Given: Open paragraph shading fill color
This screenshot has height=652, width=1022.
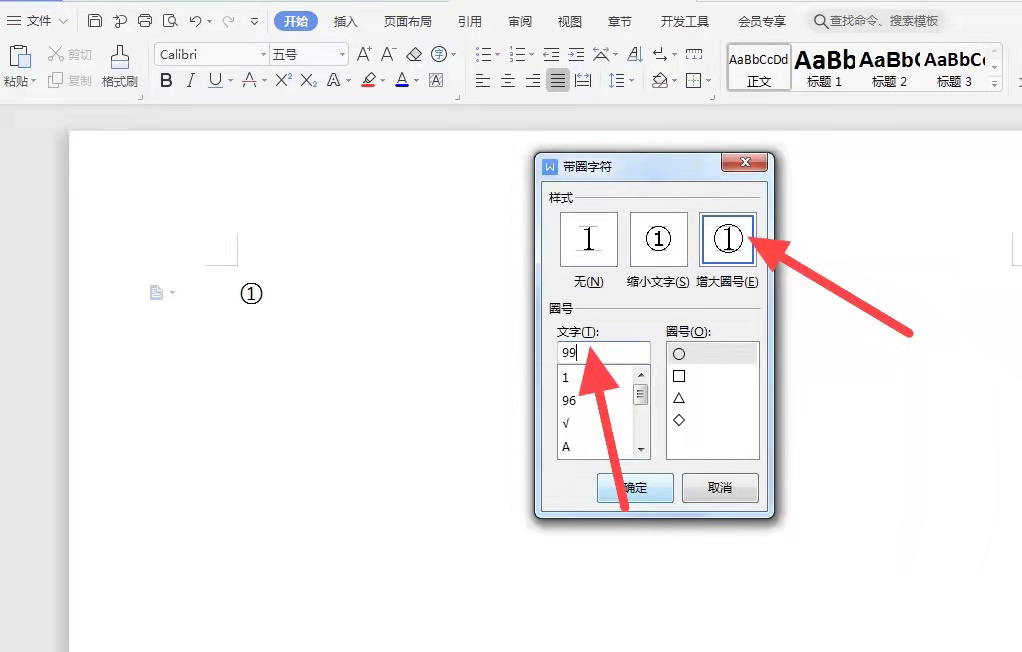Looking at the screenshot, I should pos(659,80).
